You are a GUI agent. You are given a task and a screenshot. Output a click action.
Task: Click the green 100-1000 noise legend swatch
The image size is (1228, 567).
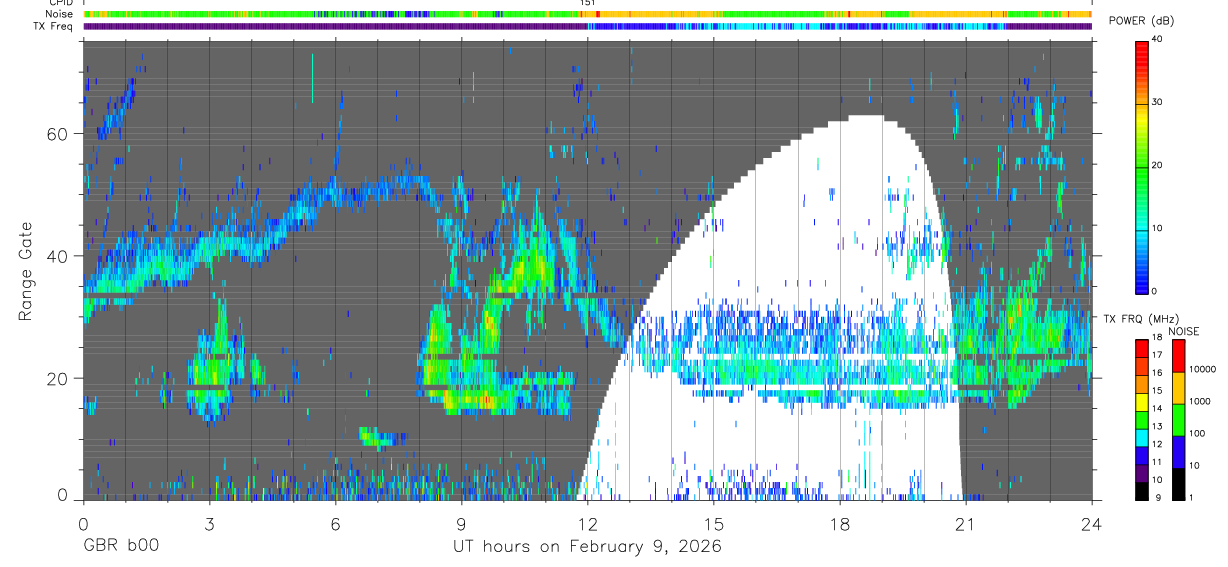(1179, 420)
